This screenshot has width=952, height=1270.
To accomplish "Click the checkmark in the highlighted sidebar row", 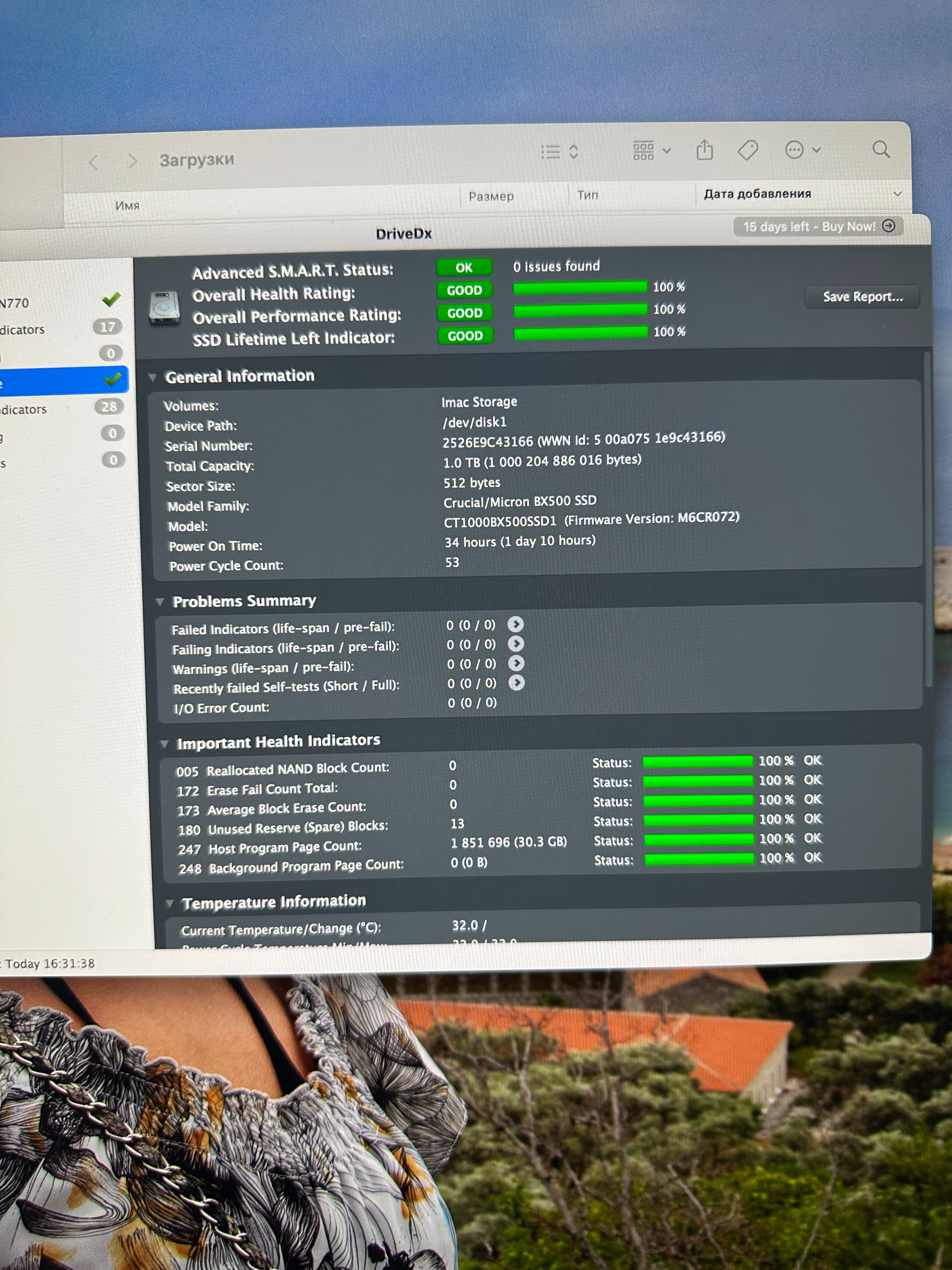I will (114, 379).
